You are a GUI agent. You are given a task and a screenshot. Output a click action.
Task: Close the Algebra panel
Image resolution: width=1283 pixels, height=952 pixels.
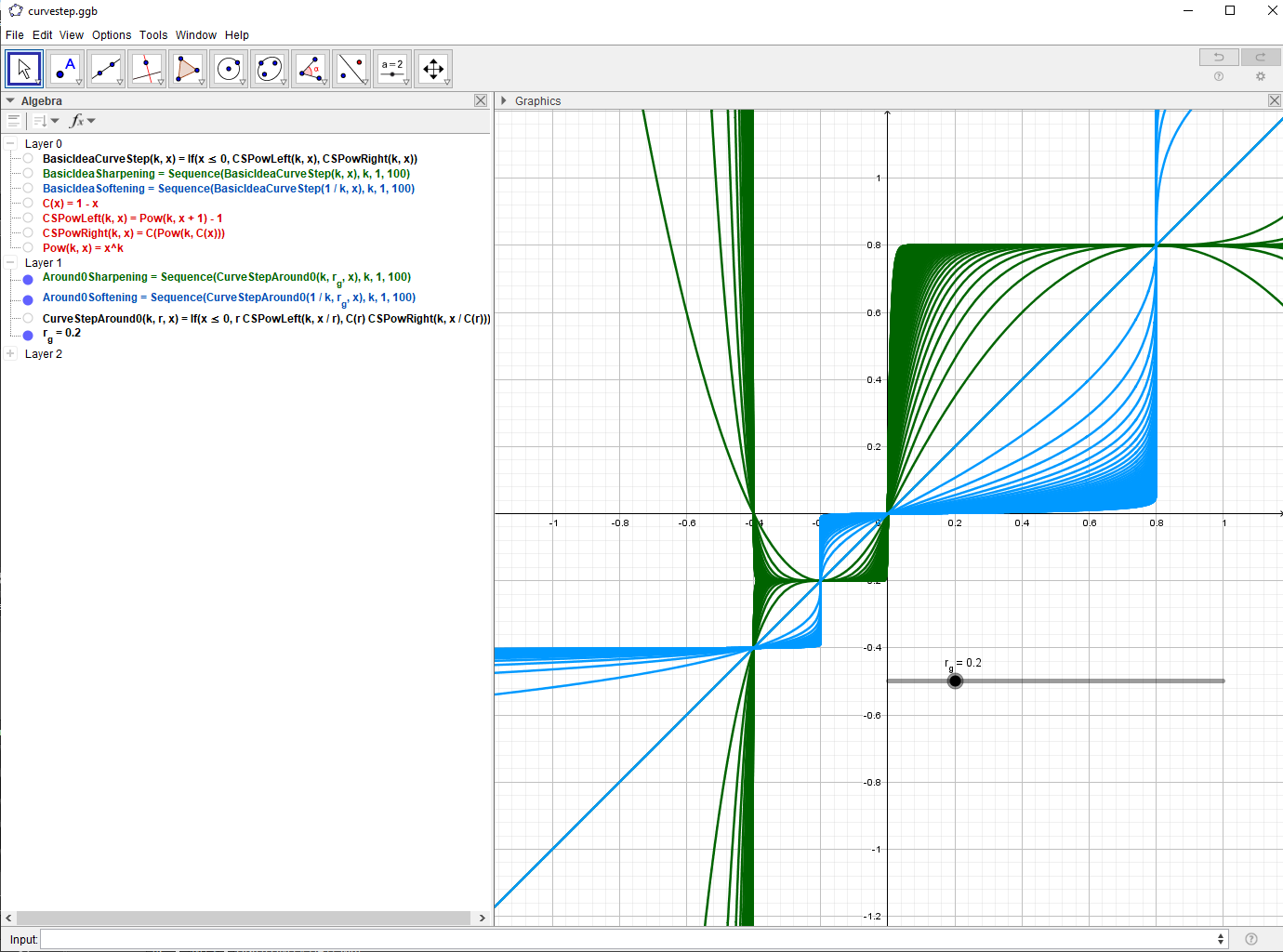point(481,100)
